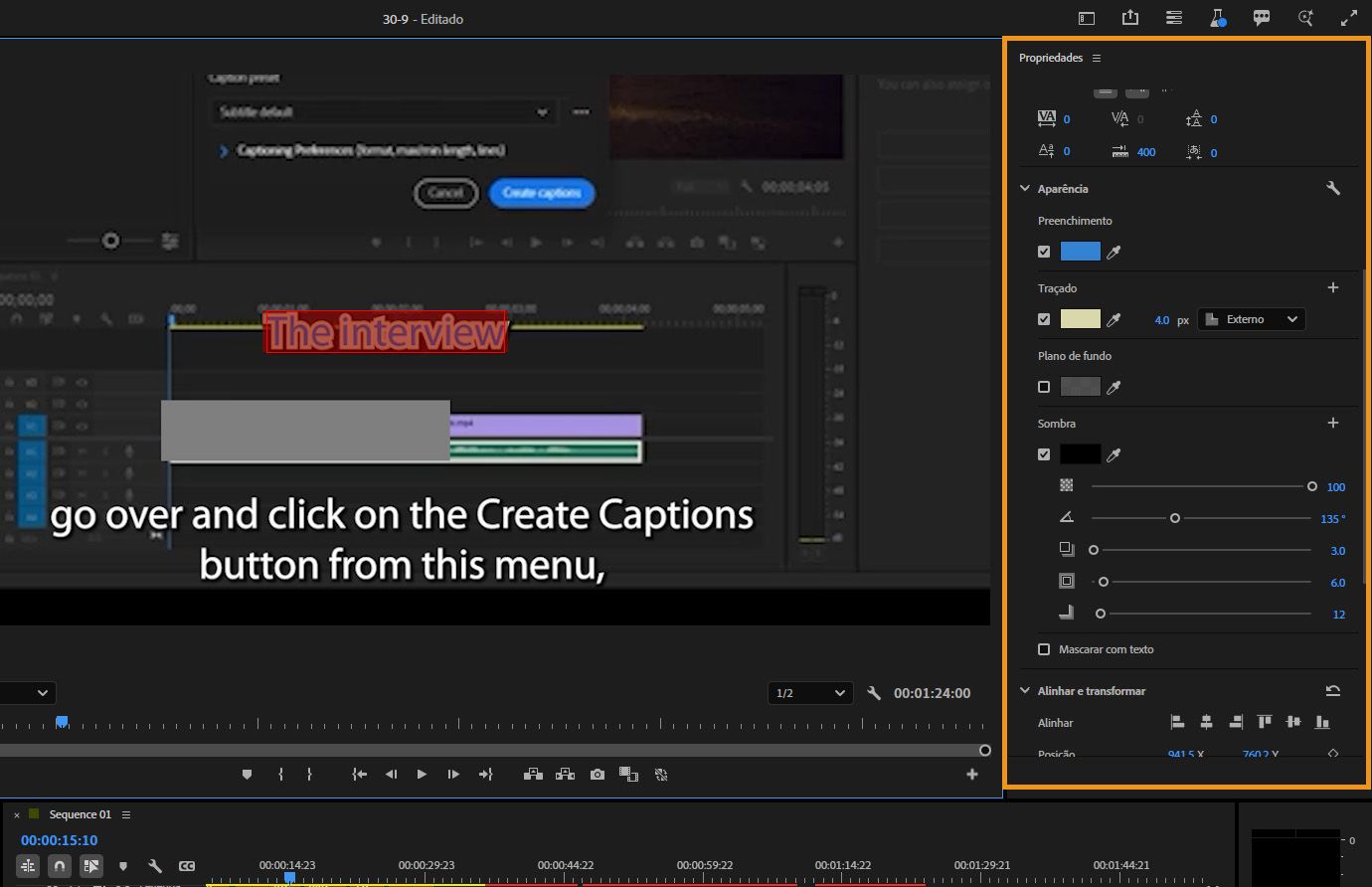Export a frame with camera icon
This screenshot has width=1372, height=887.
tap(597, 775)
